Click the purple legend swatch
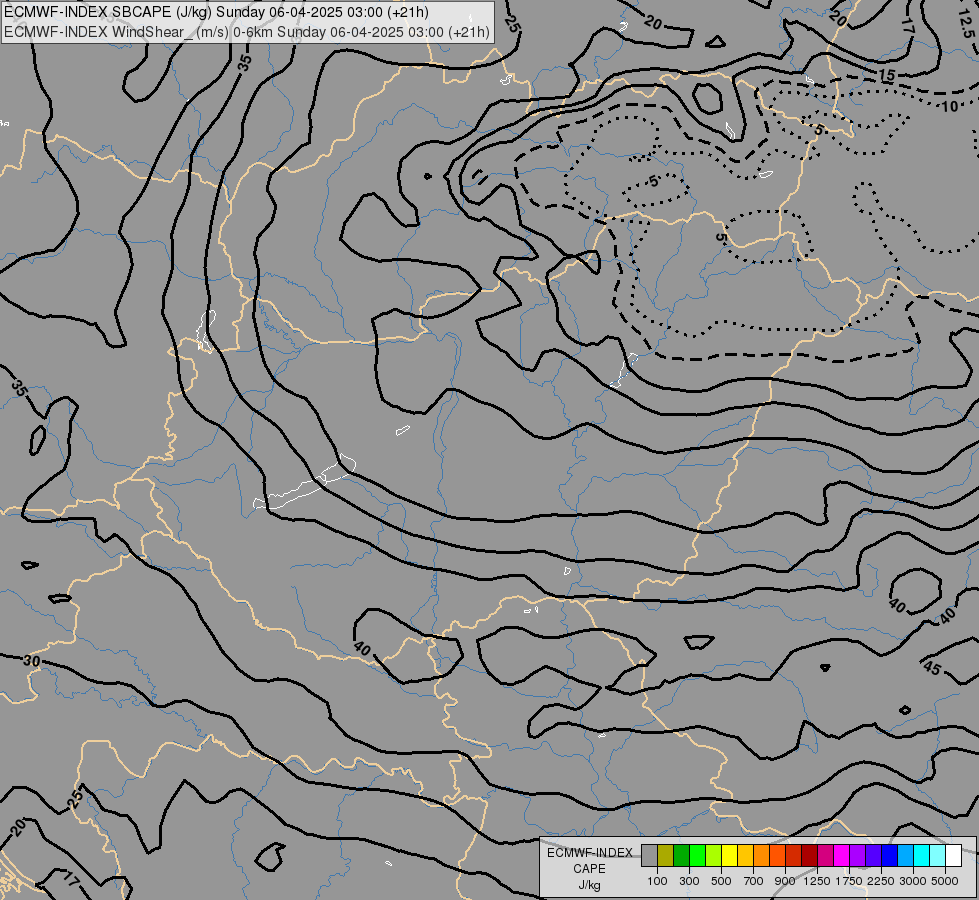 857,855
